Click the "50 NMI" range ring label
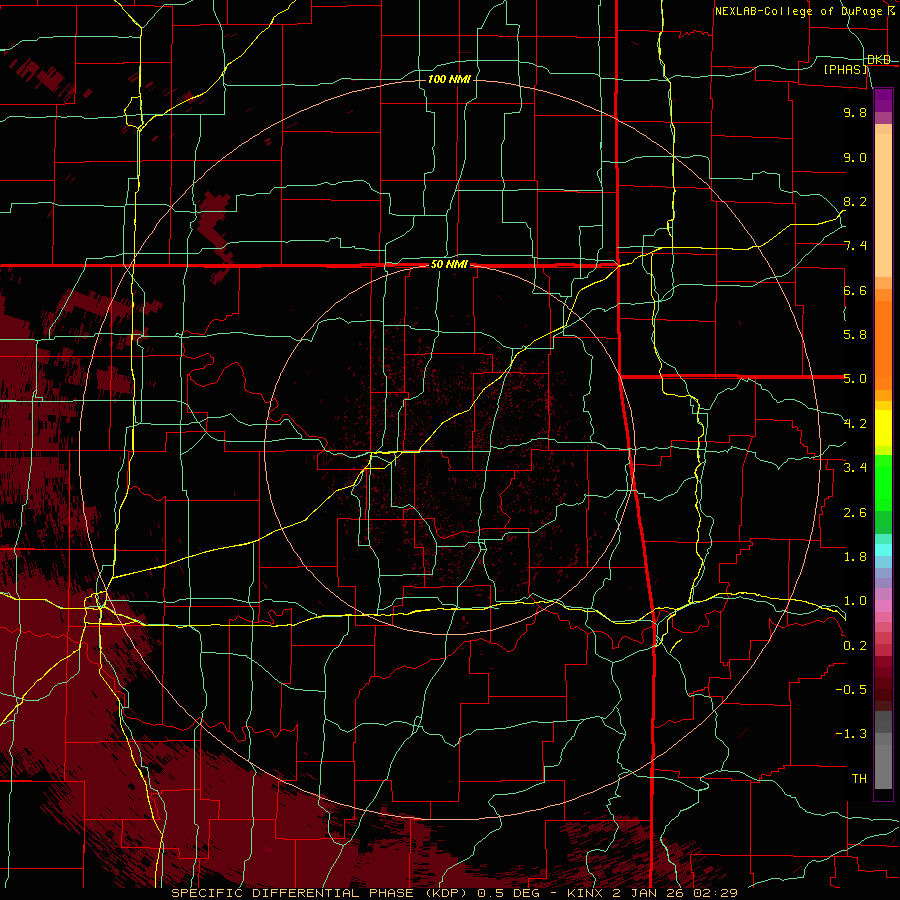This screenshot has width=900, height=900. 449,265
